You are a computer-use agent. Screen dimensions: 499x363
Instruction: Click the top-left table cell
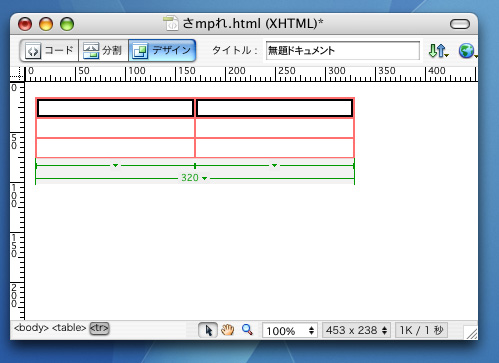pyautogui.click(x=115, y=108)
